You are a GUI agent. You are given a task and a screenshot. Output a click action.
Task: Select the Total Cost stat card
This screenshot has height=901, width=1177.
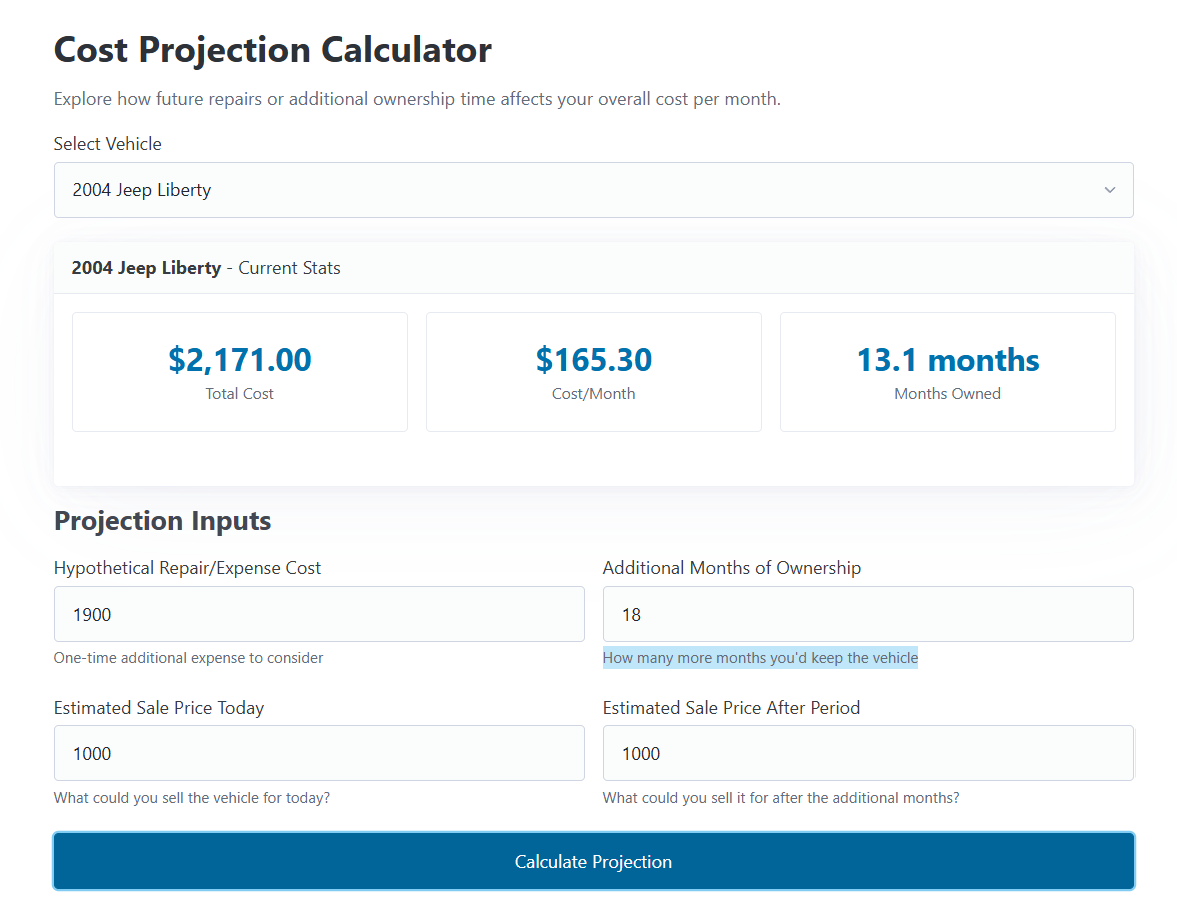(x=239, y=371)
